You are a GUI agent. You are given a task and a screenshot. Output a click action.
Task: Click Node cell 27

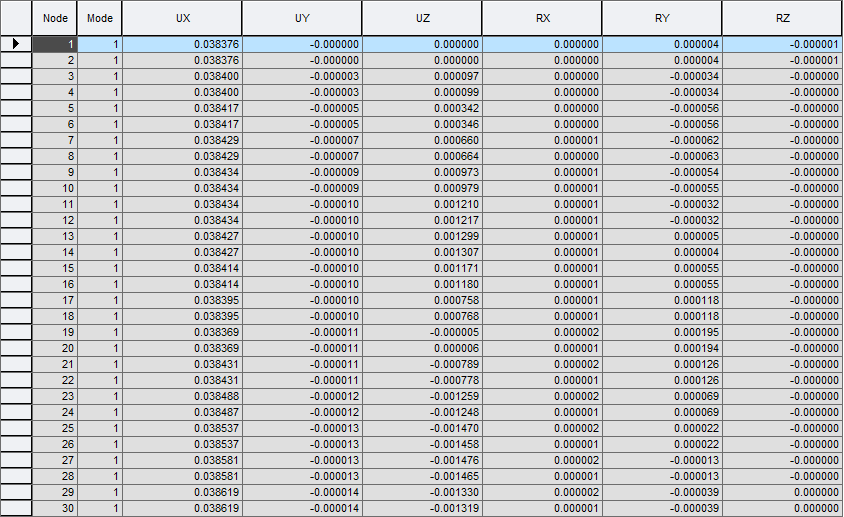55,460
